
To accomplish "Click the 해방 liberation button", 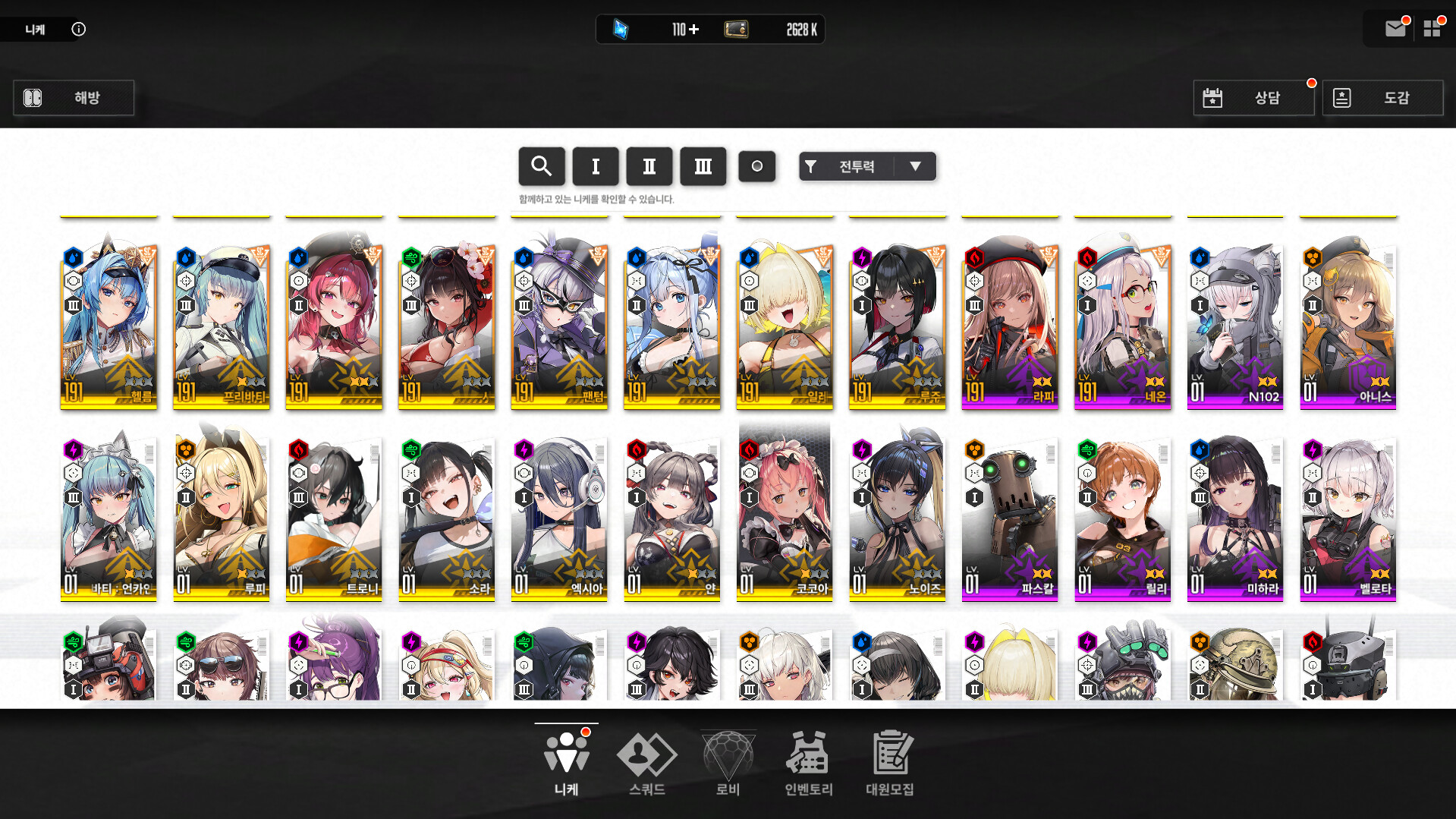I will pyautogui.click(x=74, y=98).
